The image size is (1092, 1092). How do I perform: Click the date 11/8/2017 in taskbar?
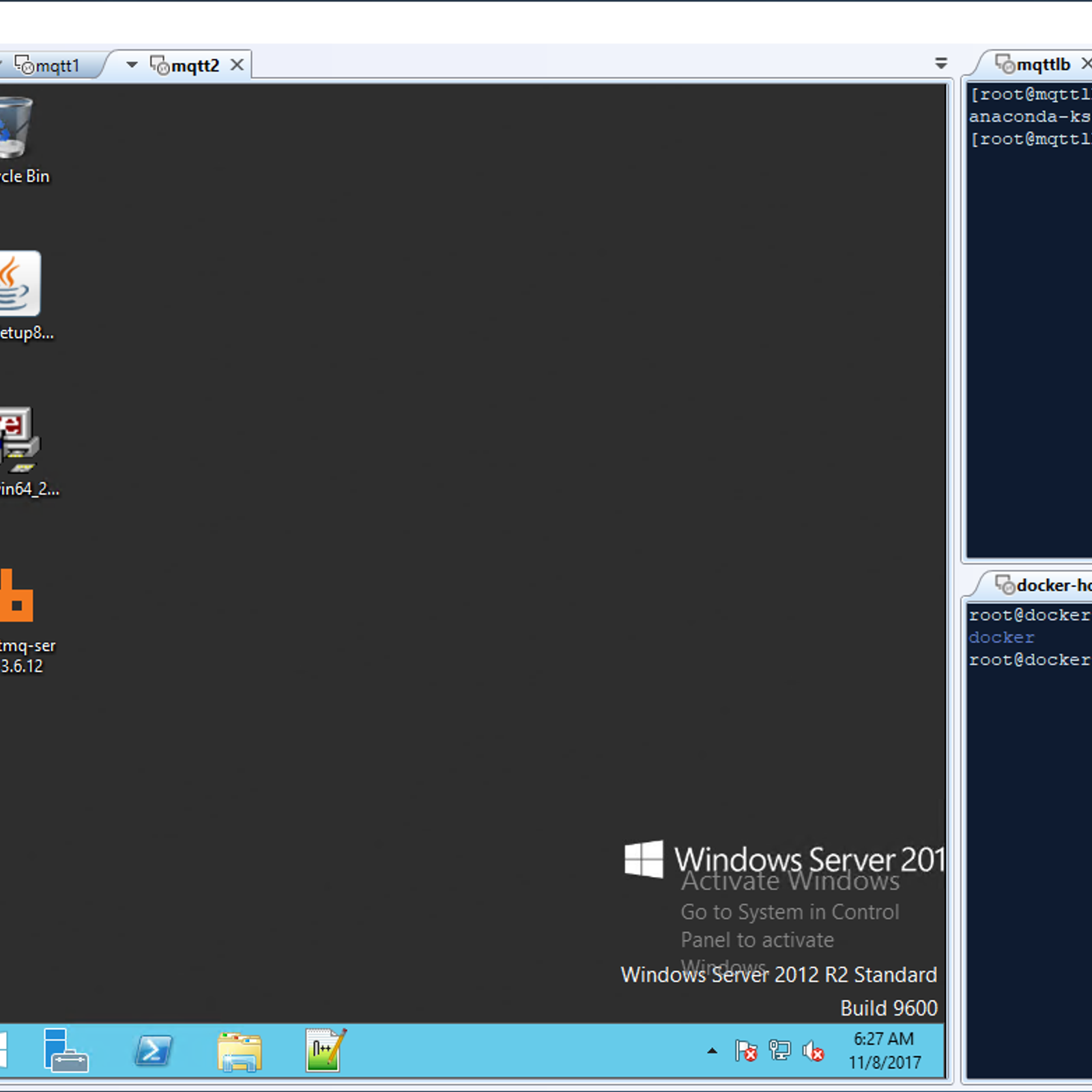point(885,1063)
